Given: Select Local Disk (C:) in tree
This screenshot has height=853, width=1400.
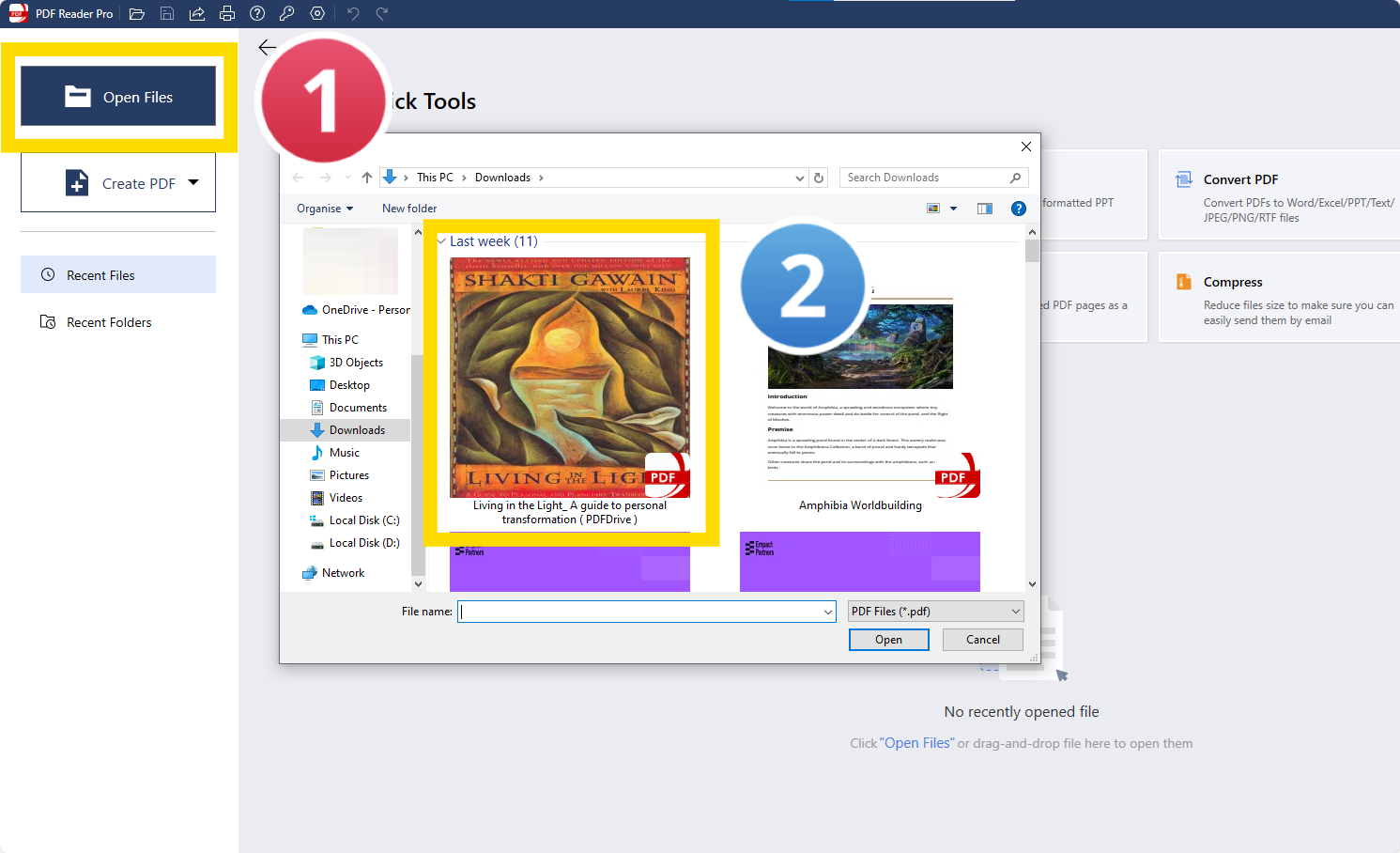Looking at the screenshot, I should coord(355,520).
